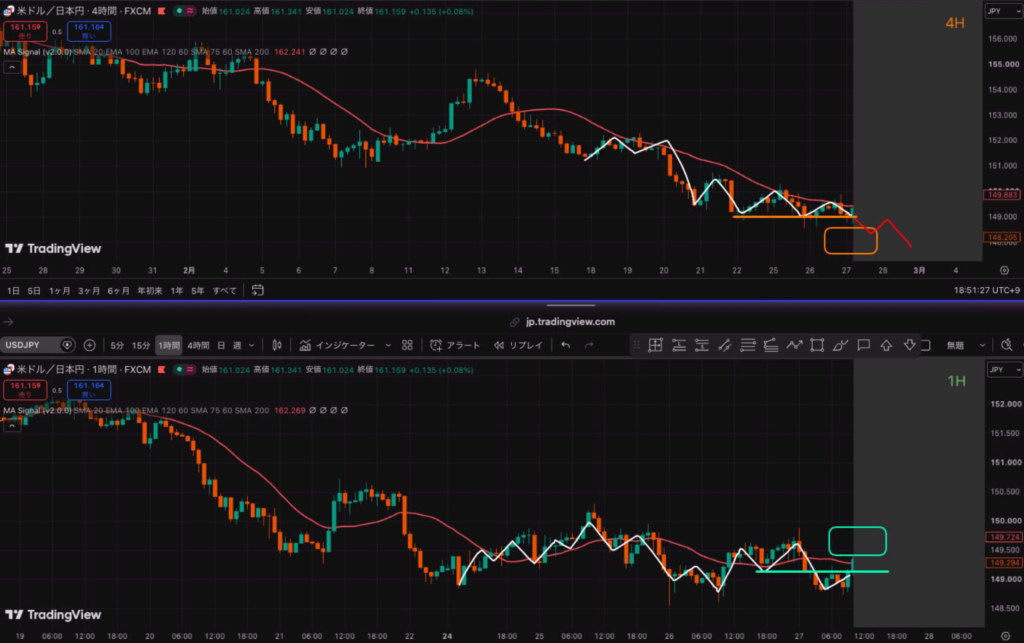Click 買い buy button on 4H chart
Viewport: 1024px width, 643px height.
click(x=89, y=31)
